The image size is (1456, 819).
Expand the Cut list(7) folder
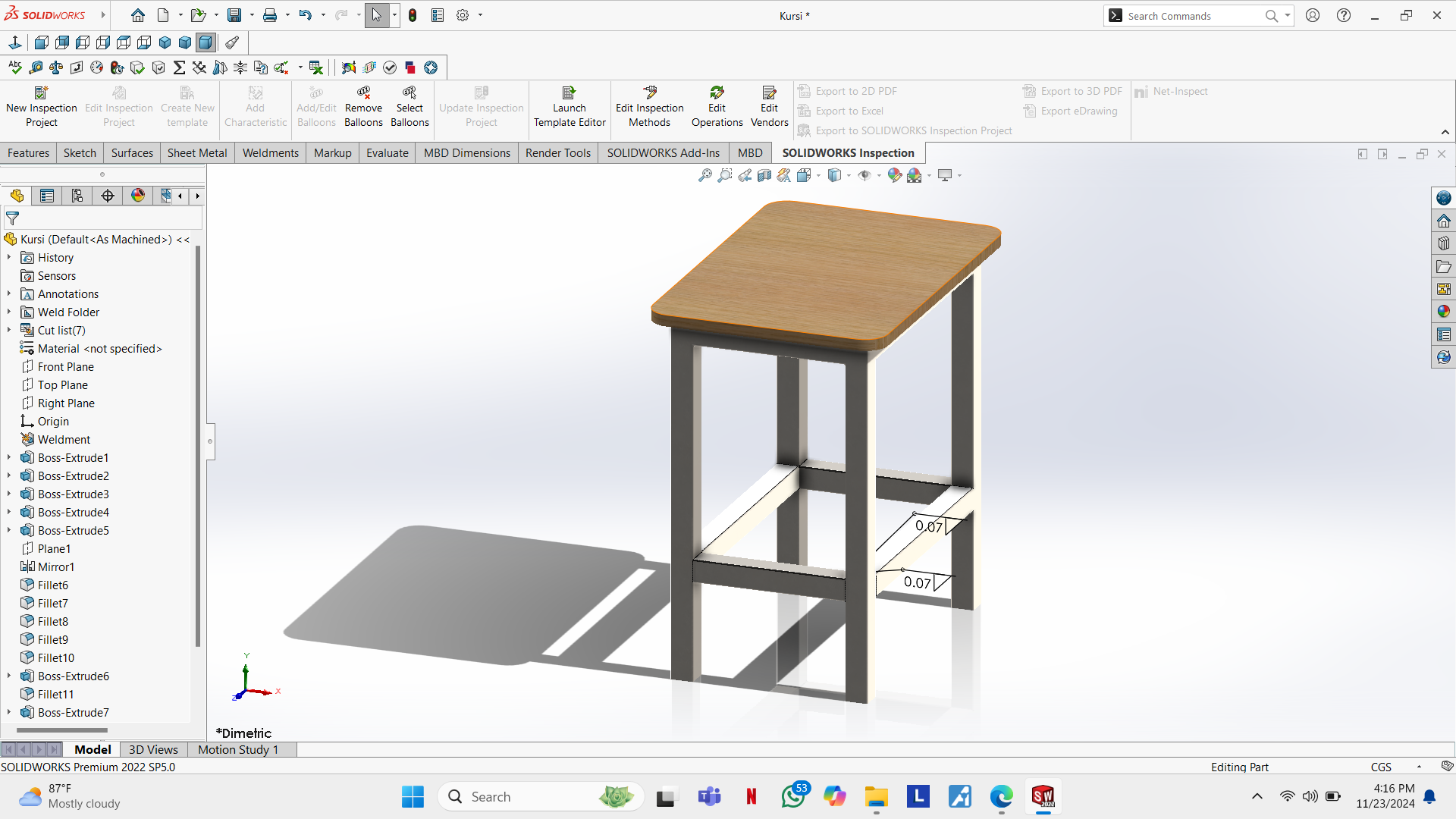click(9, 330)
